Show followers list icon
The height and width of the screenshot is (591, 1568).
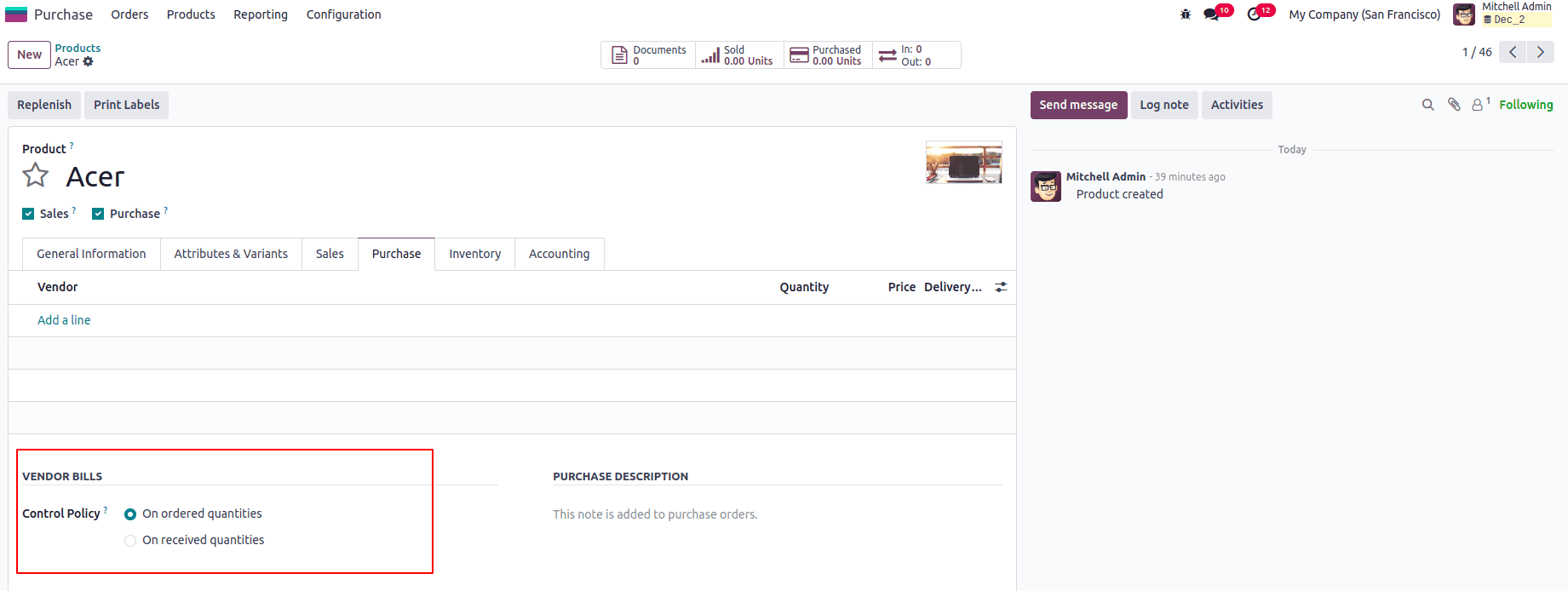pos(1480,104)
